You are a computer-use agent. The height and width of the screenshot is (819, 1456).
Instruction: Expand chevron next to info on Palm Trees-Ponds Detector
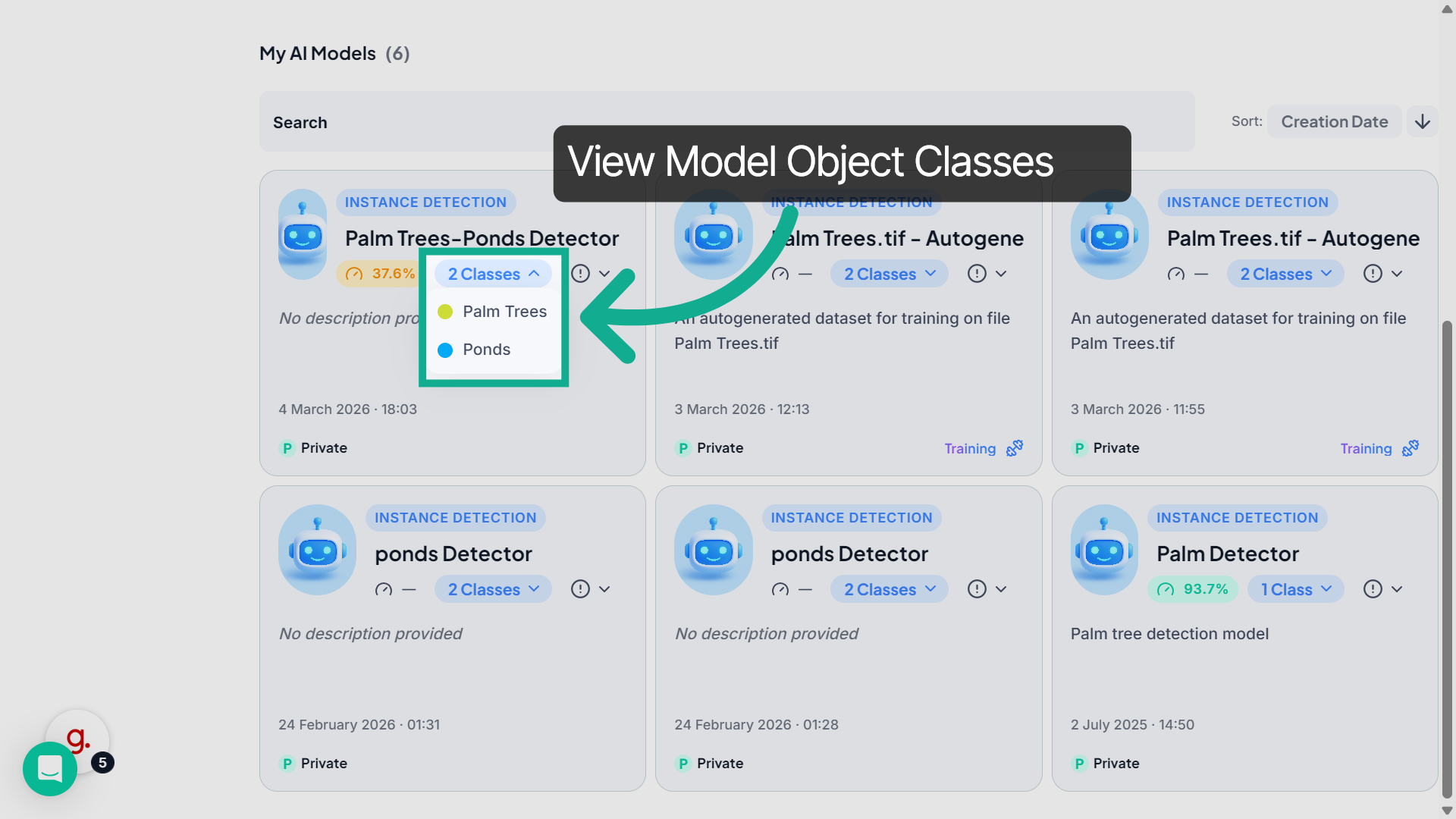pos(604,274)
